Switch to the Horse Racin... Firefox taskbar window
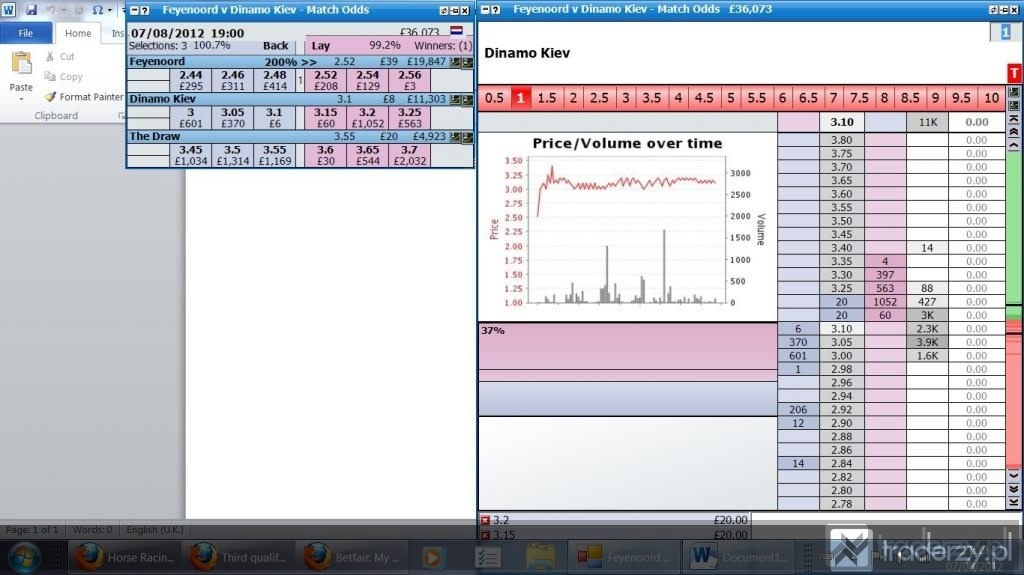 [x=124, y=557]
